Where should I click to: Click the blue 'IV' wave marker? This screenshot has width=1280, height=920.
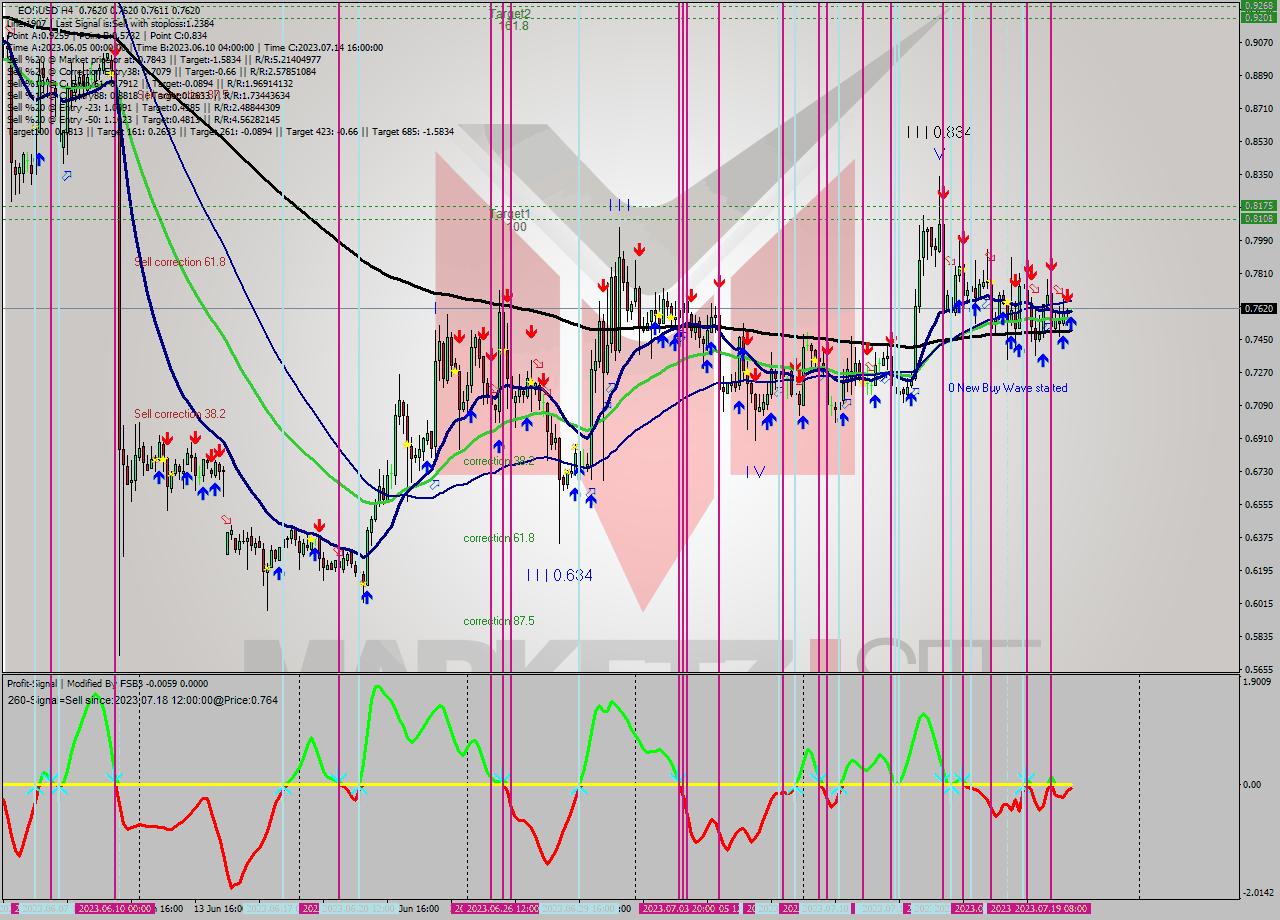(755, 471)
